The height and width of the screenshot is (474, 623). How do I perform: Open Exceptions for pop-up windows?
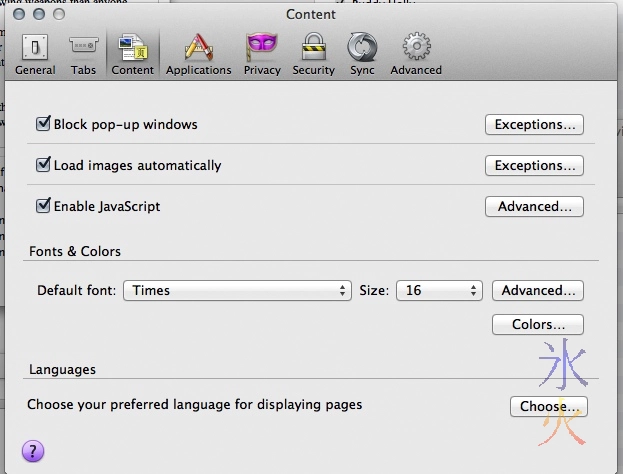[535, 125]
